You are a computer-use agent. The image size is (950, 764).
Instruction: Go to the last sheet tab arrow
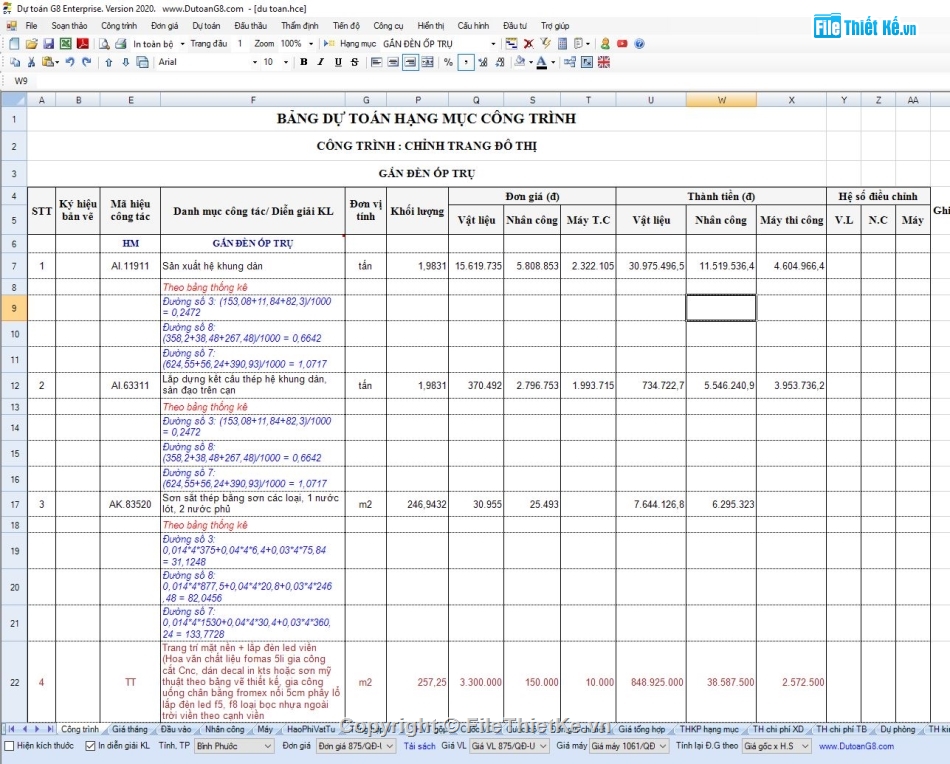(50, 729)
